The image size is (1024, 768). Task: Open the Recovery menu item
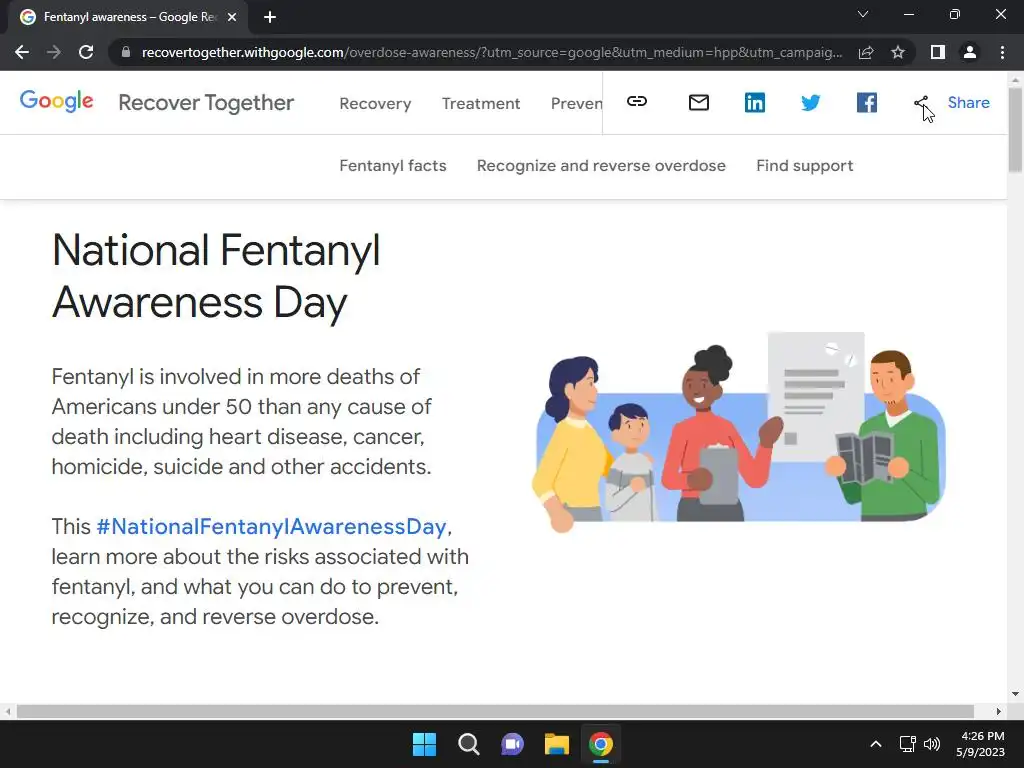click(x=376, y=103)
